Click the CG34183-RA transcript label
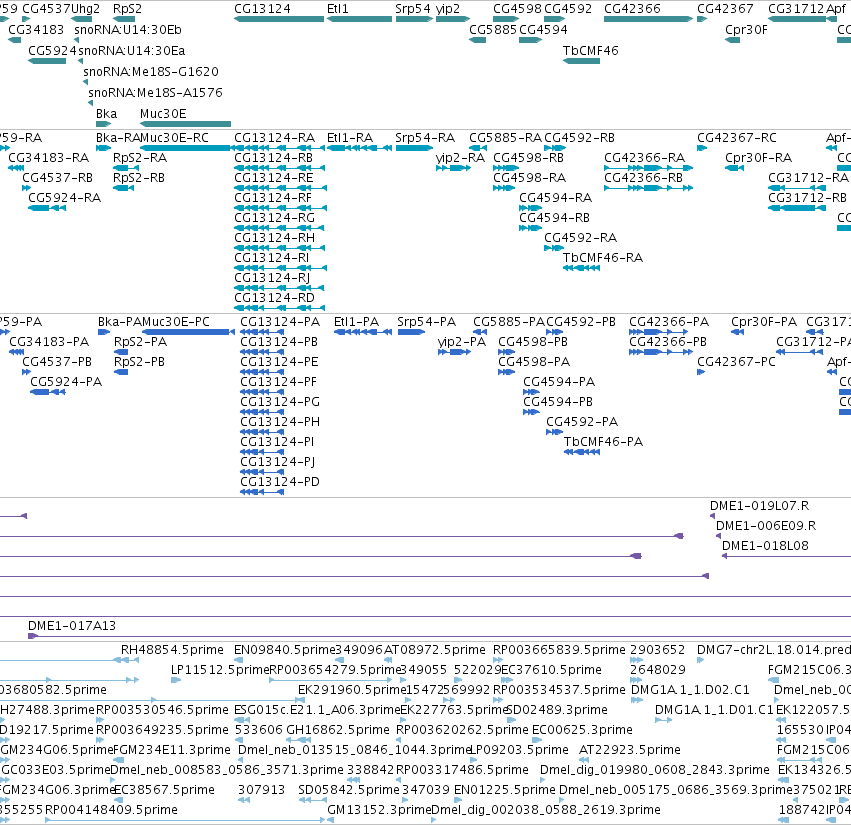 (x=48, y=158)
